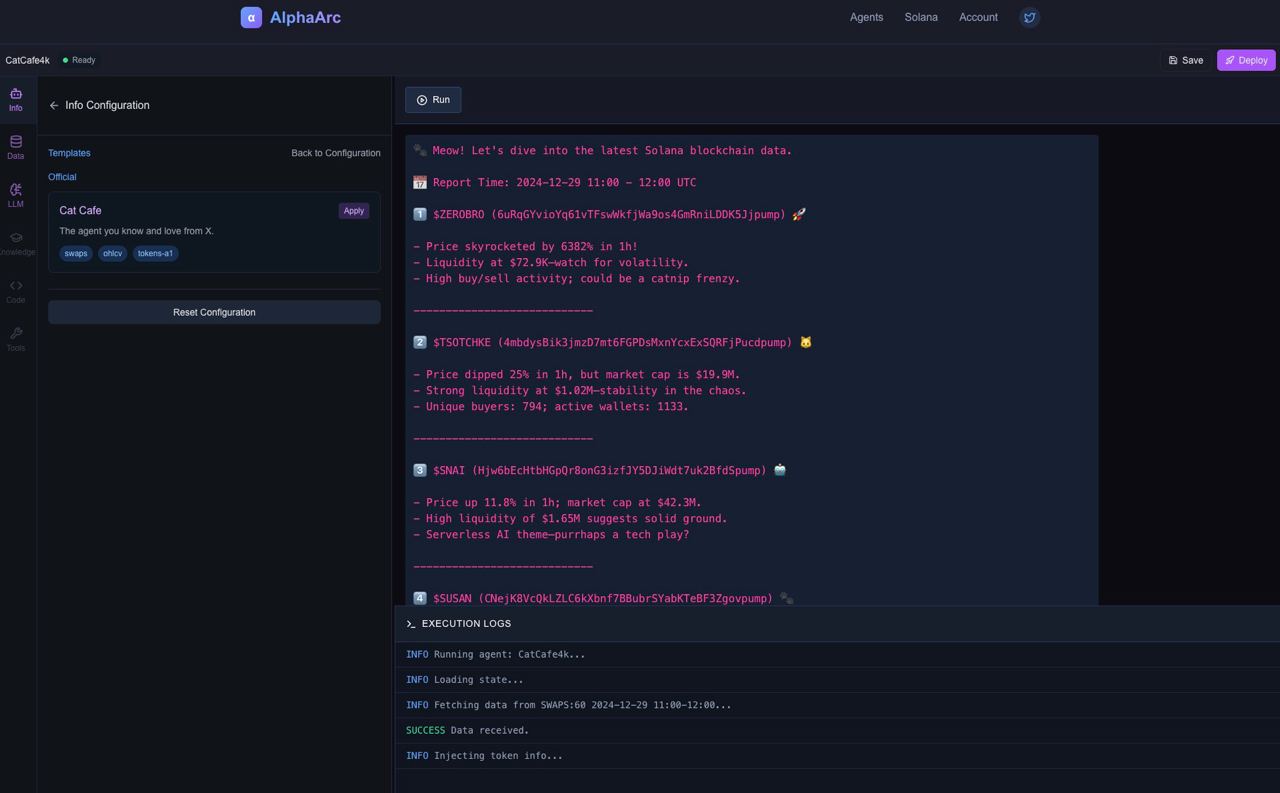Click 'Loading state...' log entry

click(464, 680)
